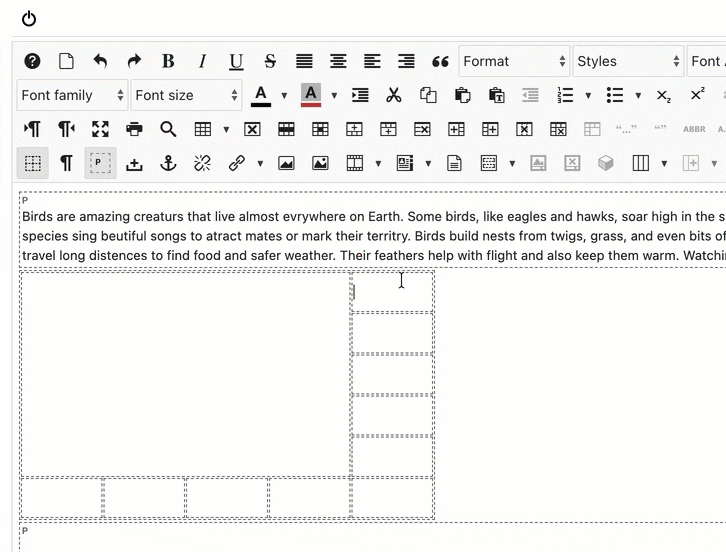Click the Cut scissors icon
The width and height of the screenshot is (726, 552).
point(394,95)
